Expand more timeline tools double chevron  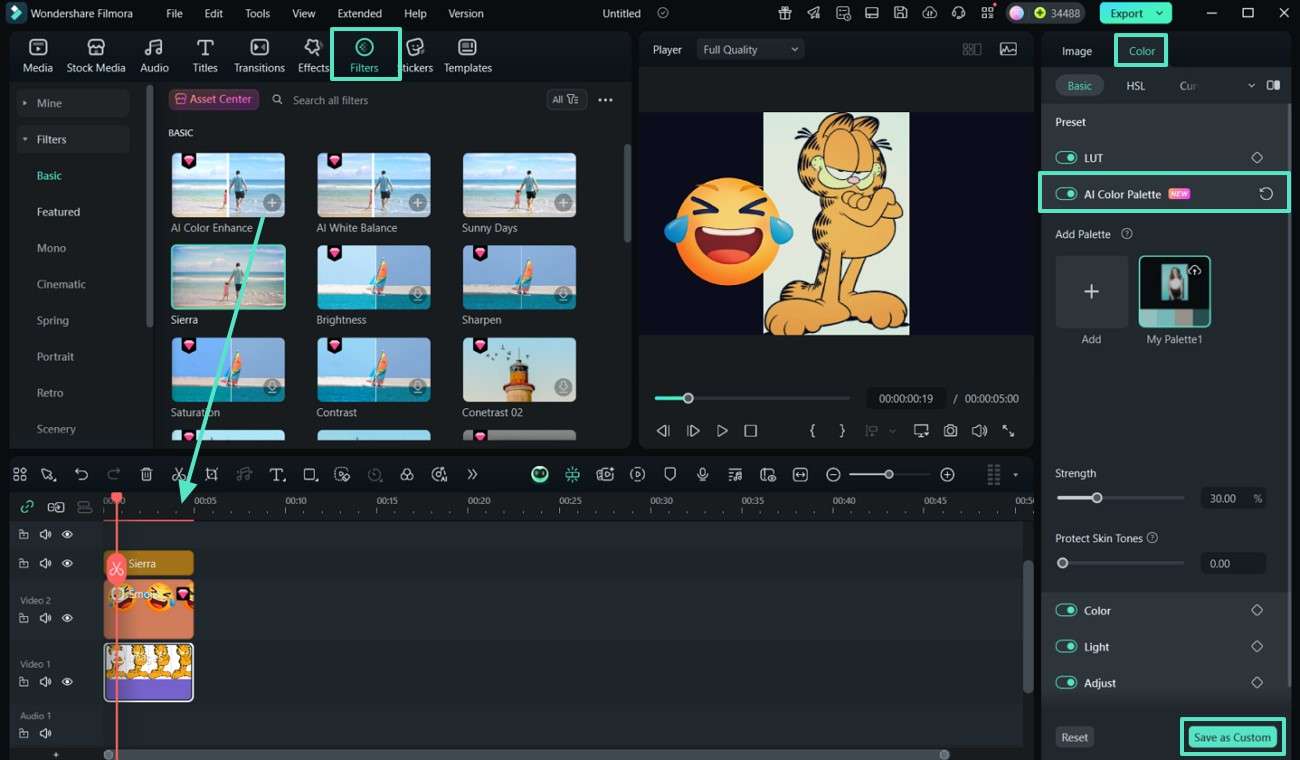472,474
